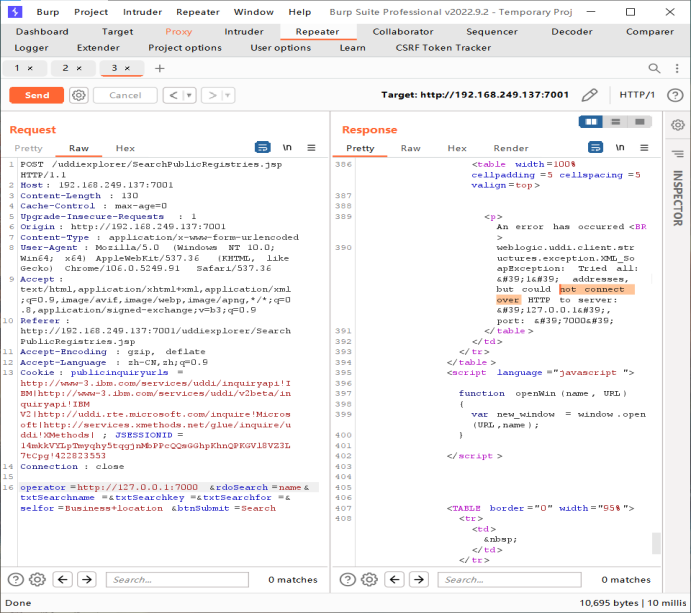Go to next request search match
This screenshot has width=692, height=613.
(87, 579)
